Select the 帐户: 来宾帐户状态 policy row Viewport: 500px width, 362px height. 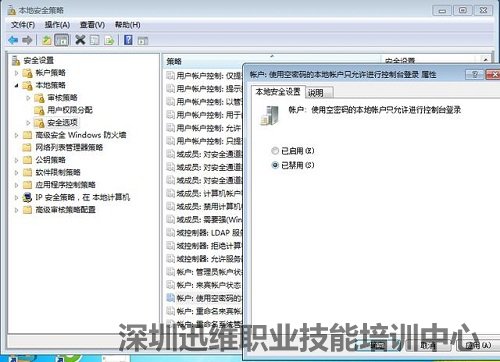[204, 285]
